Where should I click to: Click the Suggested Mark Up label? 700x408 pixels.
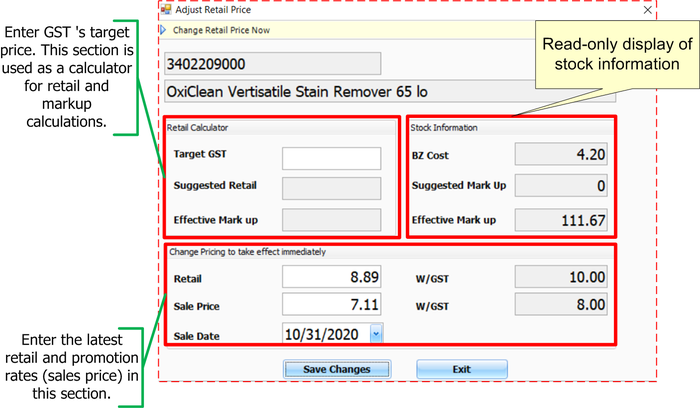point(459,185)
